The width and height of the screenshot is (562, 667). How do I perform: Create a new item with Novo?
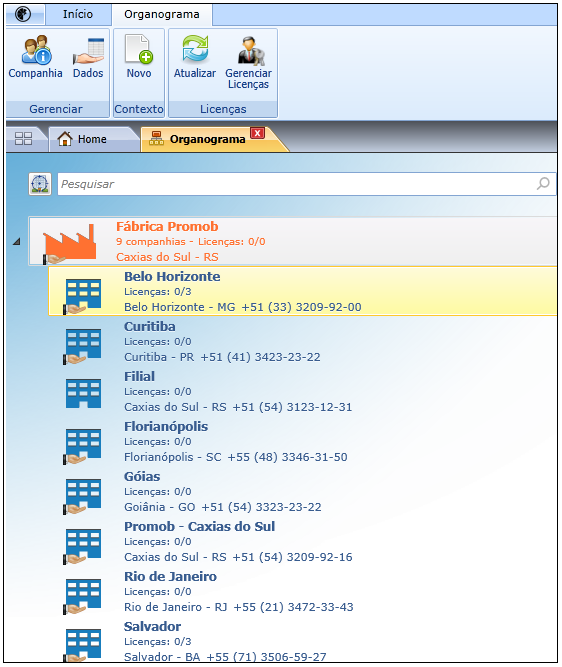click(139, 57)
